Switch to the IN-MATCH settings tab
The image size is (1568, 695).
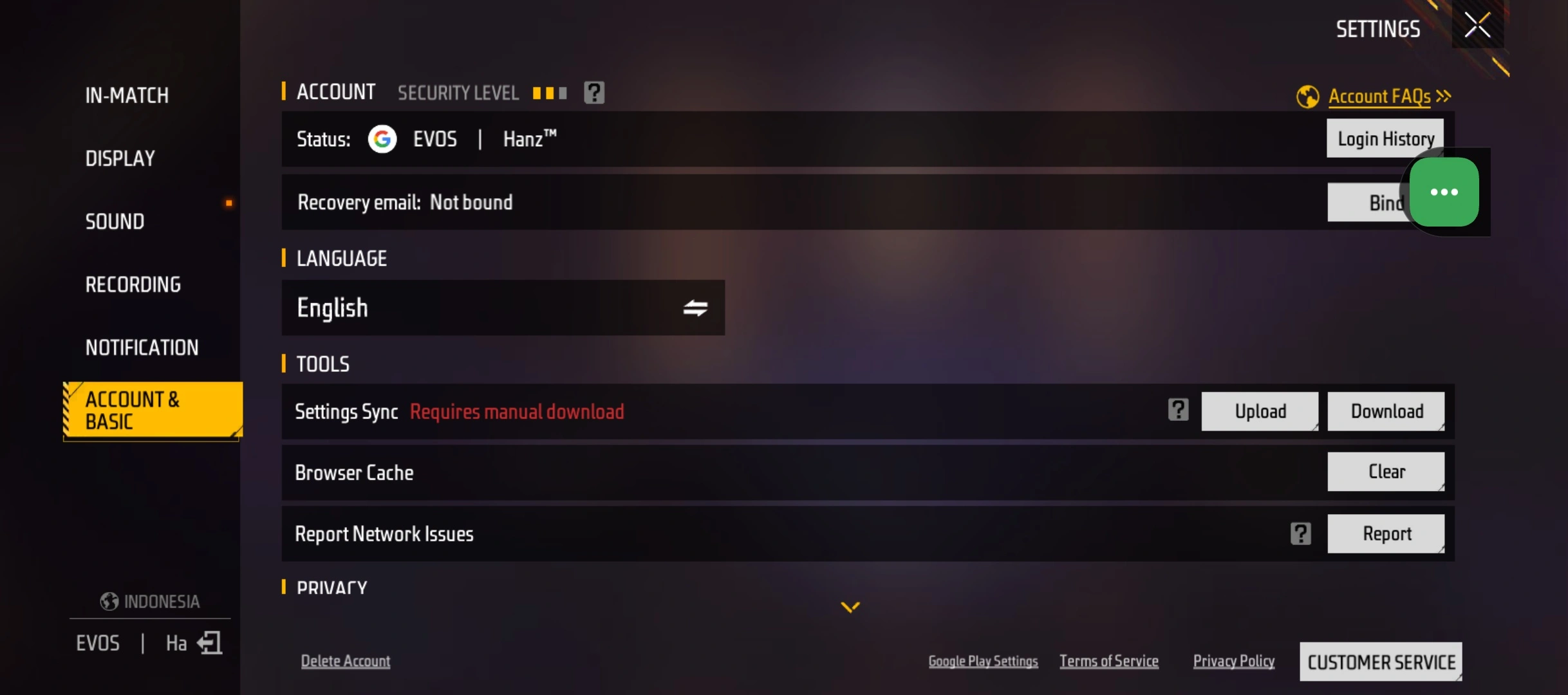(x=127, y=95)
